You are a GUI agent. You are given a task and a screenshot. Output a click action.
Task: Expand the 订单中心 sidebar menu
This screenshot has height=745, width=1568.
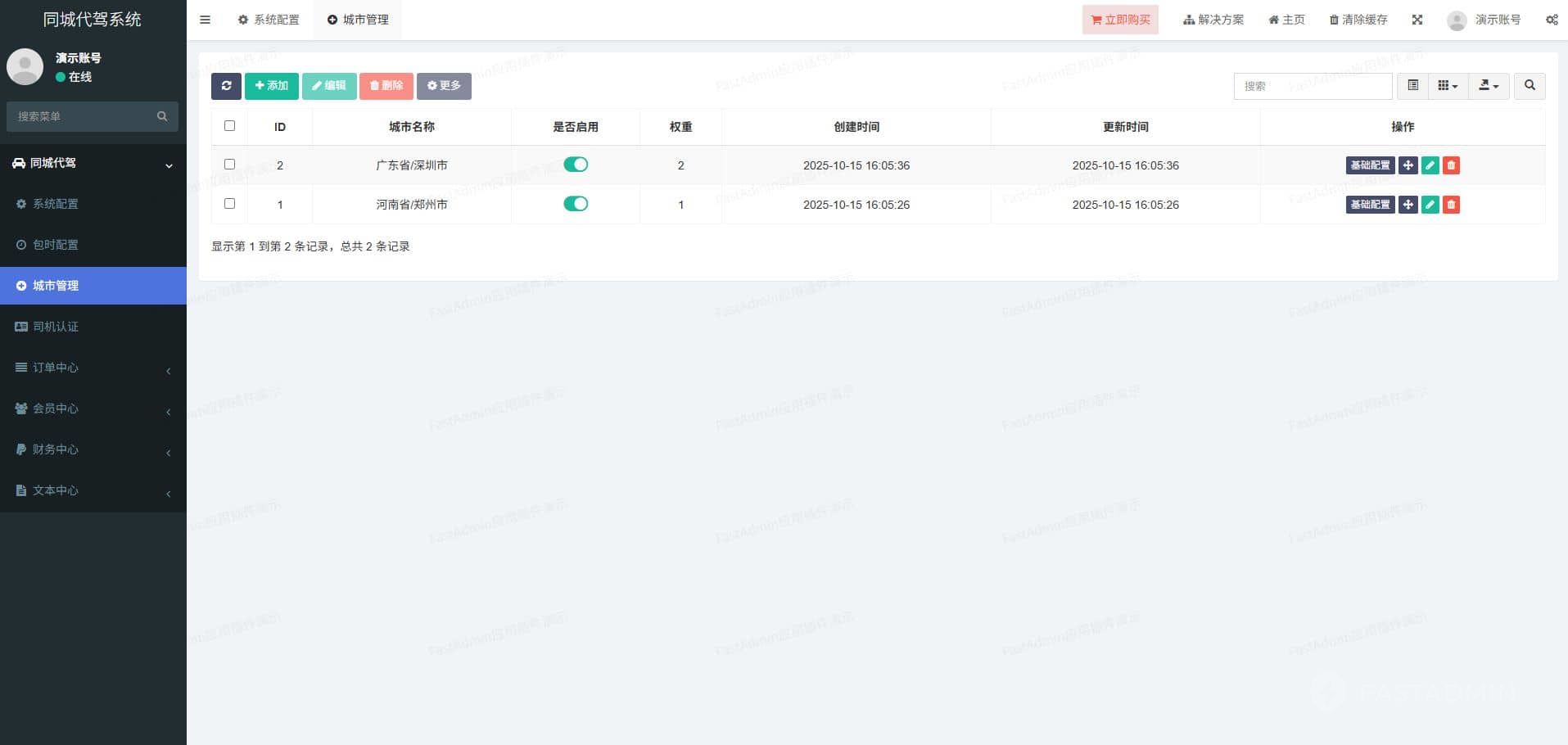(x=93, y=368)
